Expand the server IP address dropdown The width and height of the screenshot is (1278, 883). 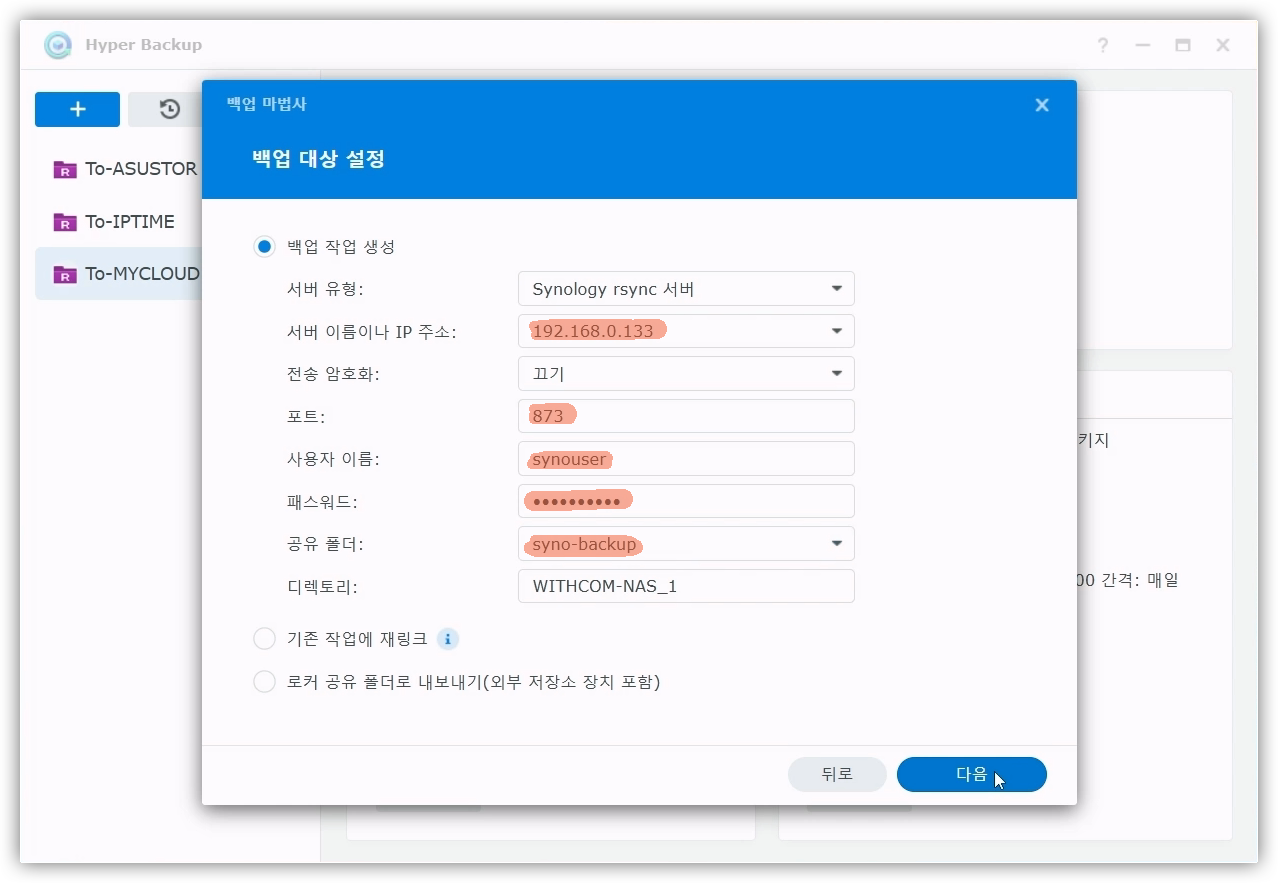[x=836, y=331]
